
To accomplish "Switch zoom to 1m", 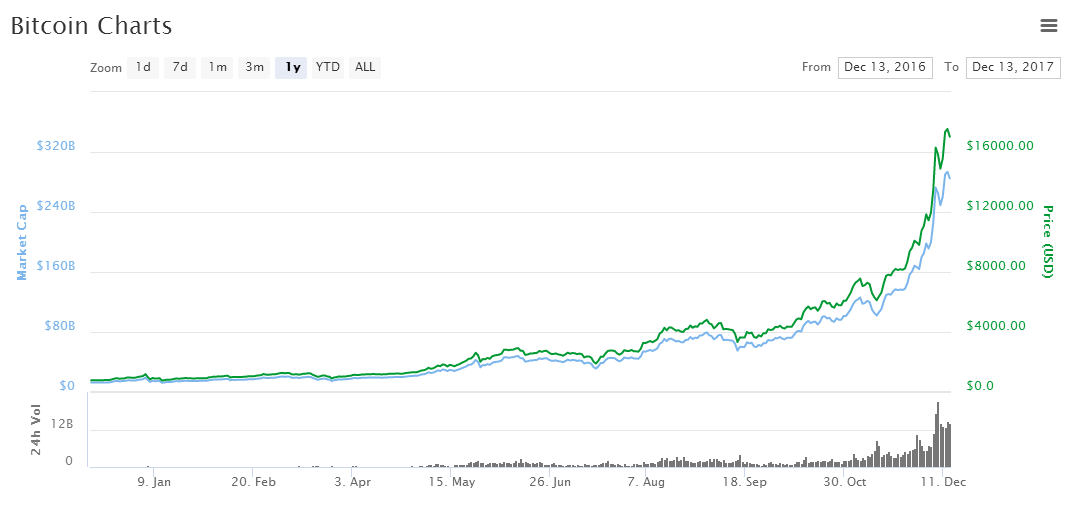I will pos(217,67).
